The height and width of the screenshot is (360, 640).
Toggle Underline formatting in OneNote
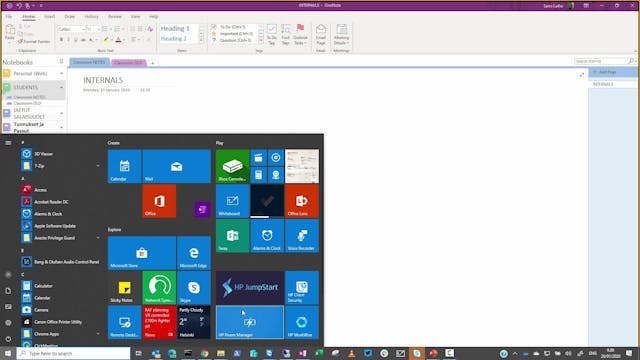76,40
